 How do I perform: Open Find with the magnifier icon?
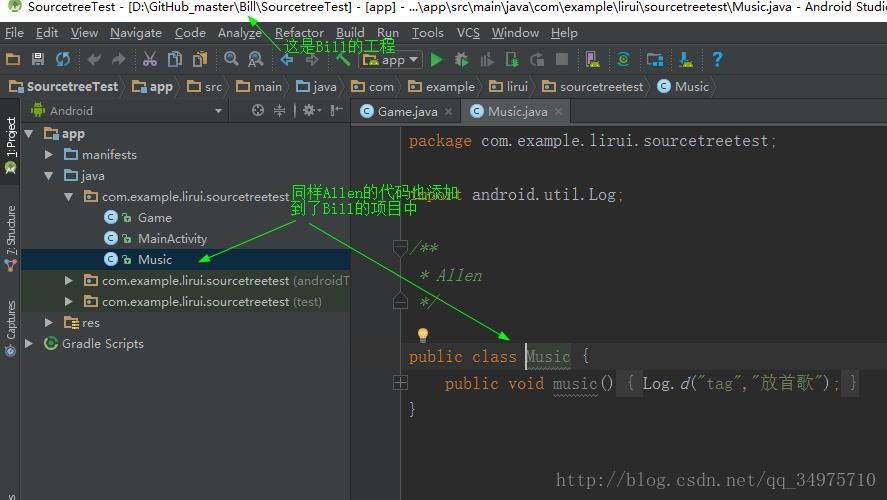click(x=231, y=59)
